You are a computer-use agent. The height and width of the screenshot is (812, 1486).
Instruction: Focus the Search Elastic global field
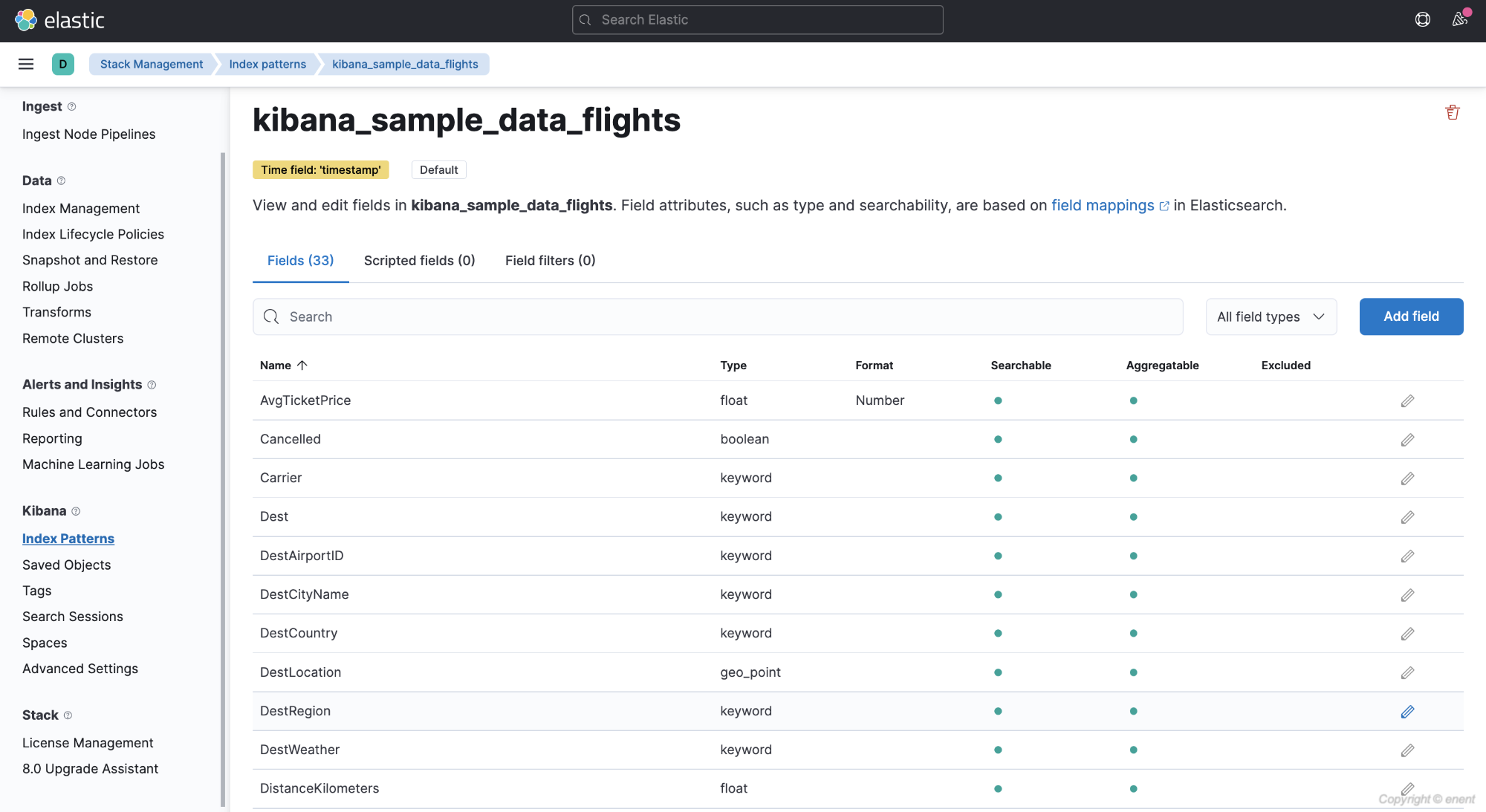[x=758, y=20]
